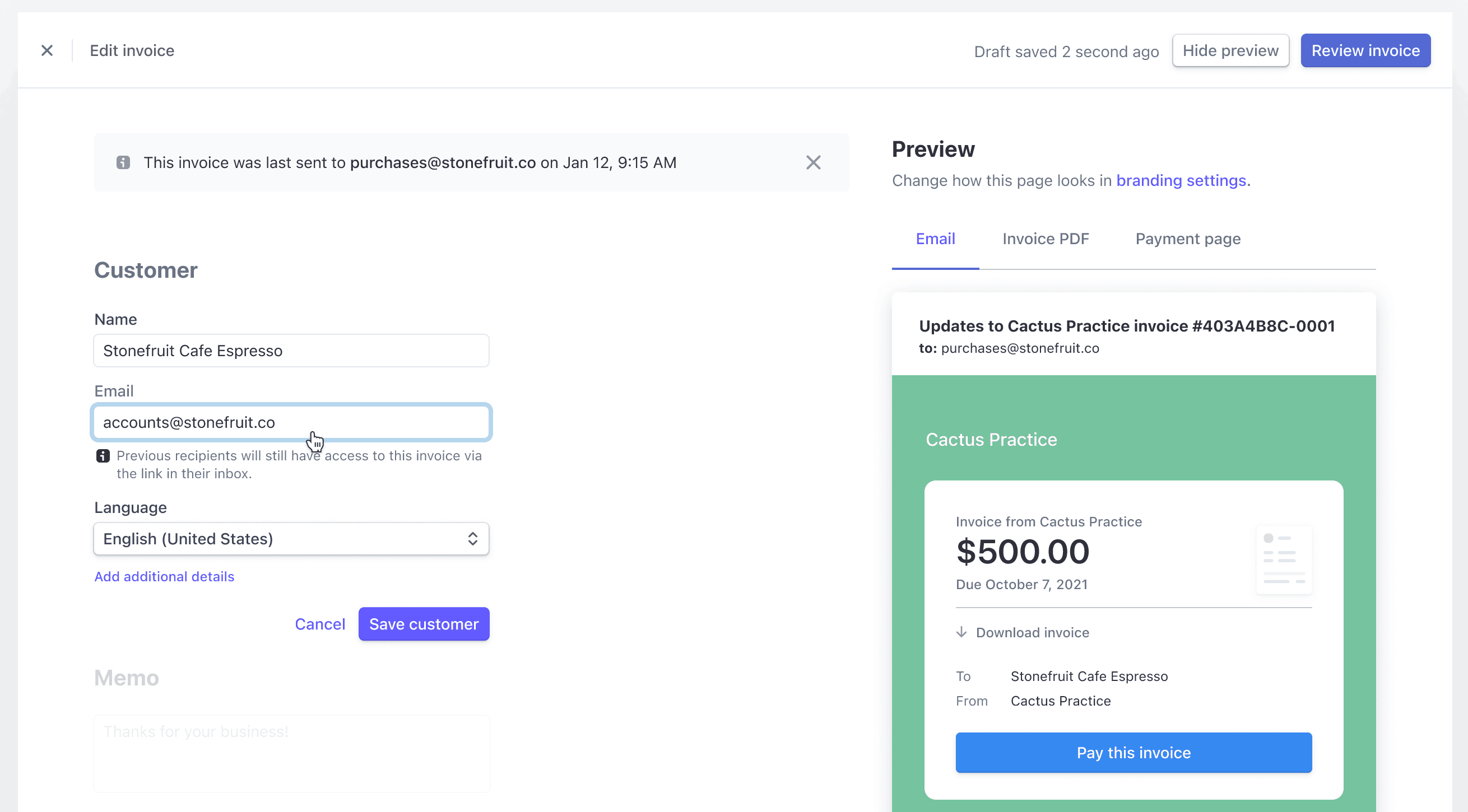This screenshot has width=1468, height=812.
Task: Click the customer email input field
Action: [291, 421]
